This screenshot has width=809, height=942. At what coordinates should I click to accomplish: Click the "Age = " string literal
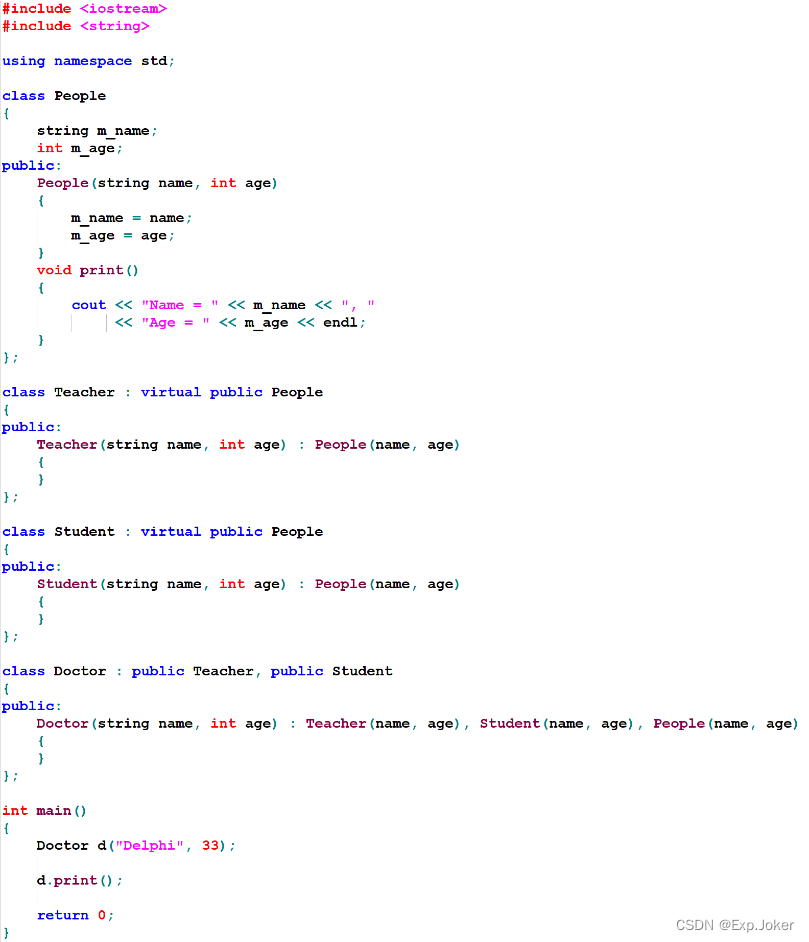point(176,323)
